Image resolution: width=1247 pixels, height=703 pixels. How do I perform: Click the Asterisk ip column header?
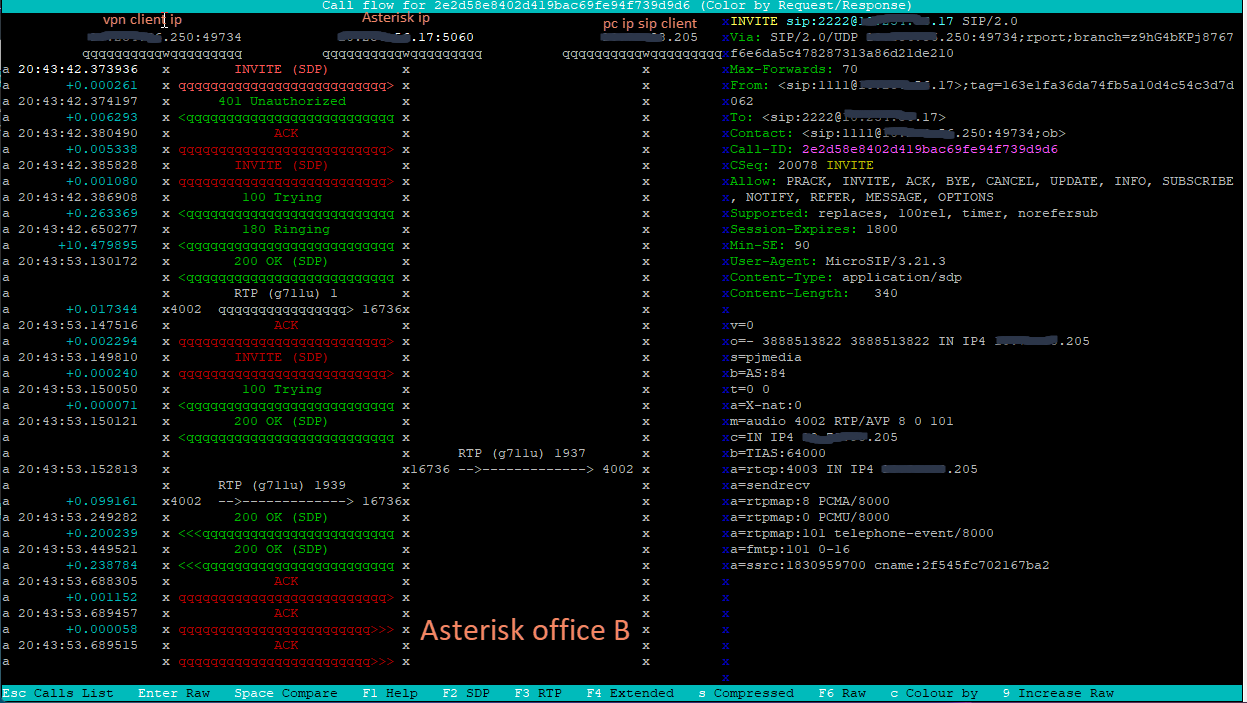click(x=395, y=19)
